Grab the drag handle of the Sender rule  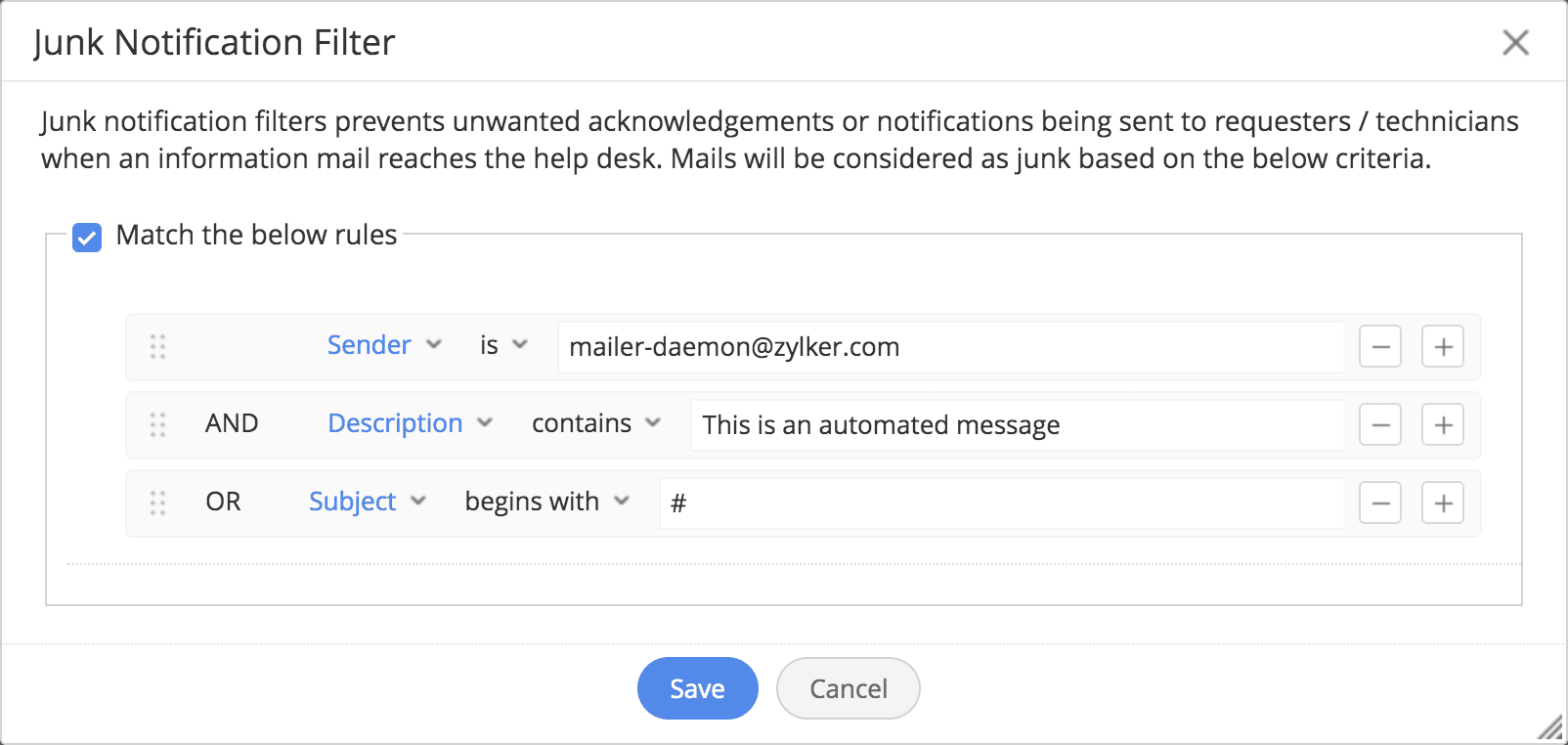click(x=157, y=347)
